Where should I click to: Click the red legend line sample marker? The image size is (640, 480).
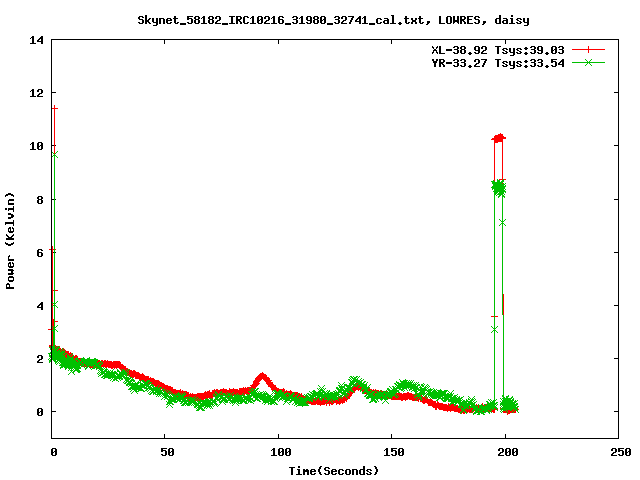coord(588,50)
